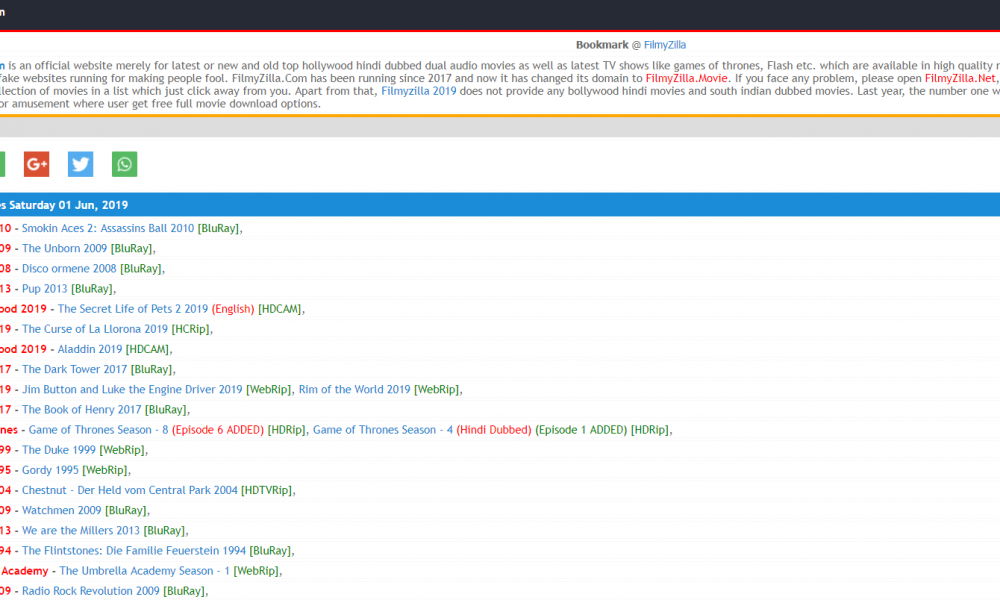Viewport: 1000px width, 600px height.
Task: Open the Filmyzilla 2019 link
Action: [418, 91]
